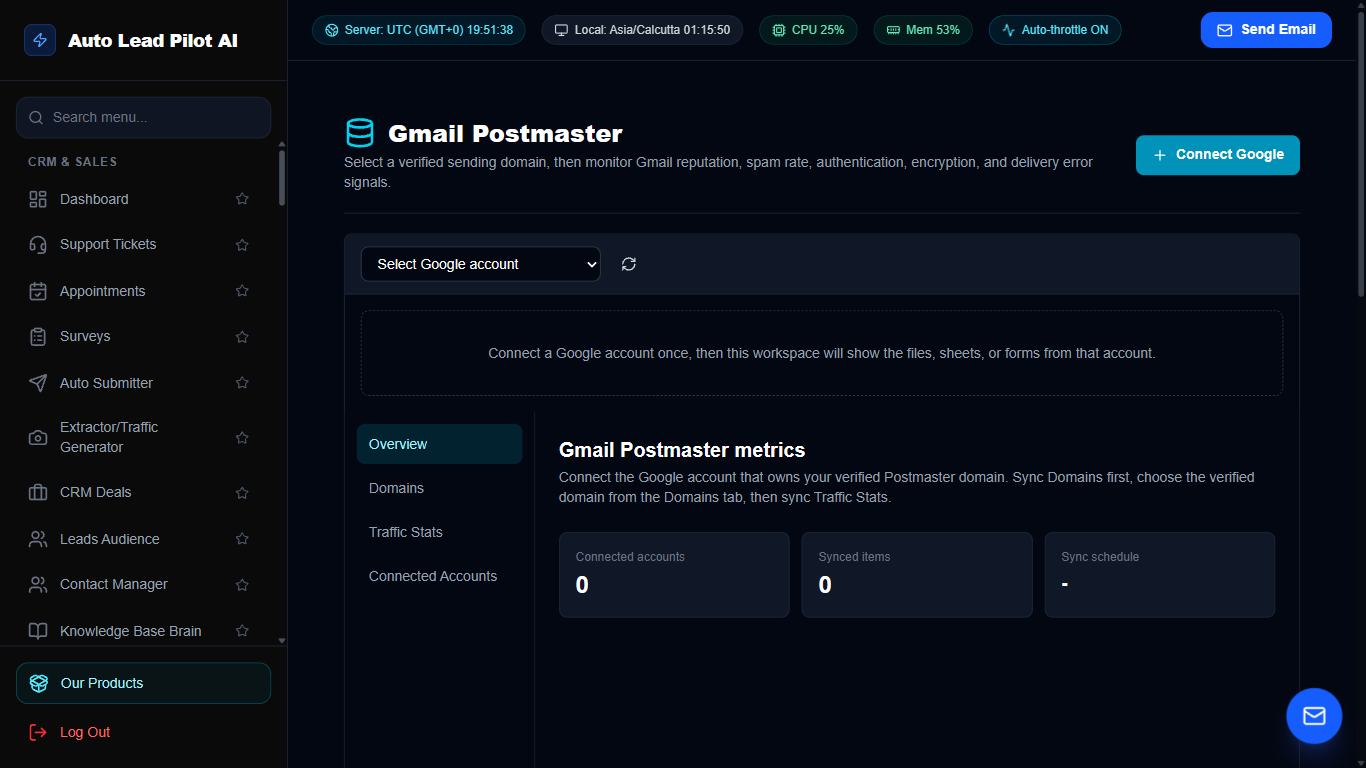1366x768 pixels.
Task: Click the Local Asia/Calcutta time pill
Action: pyautogui.click(x=642, y=30)
